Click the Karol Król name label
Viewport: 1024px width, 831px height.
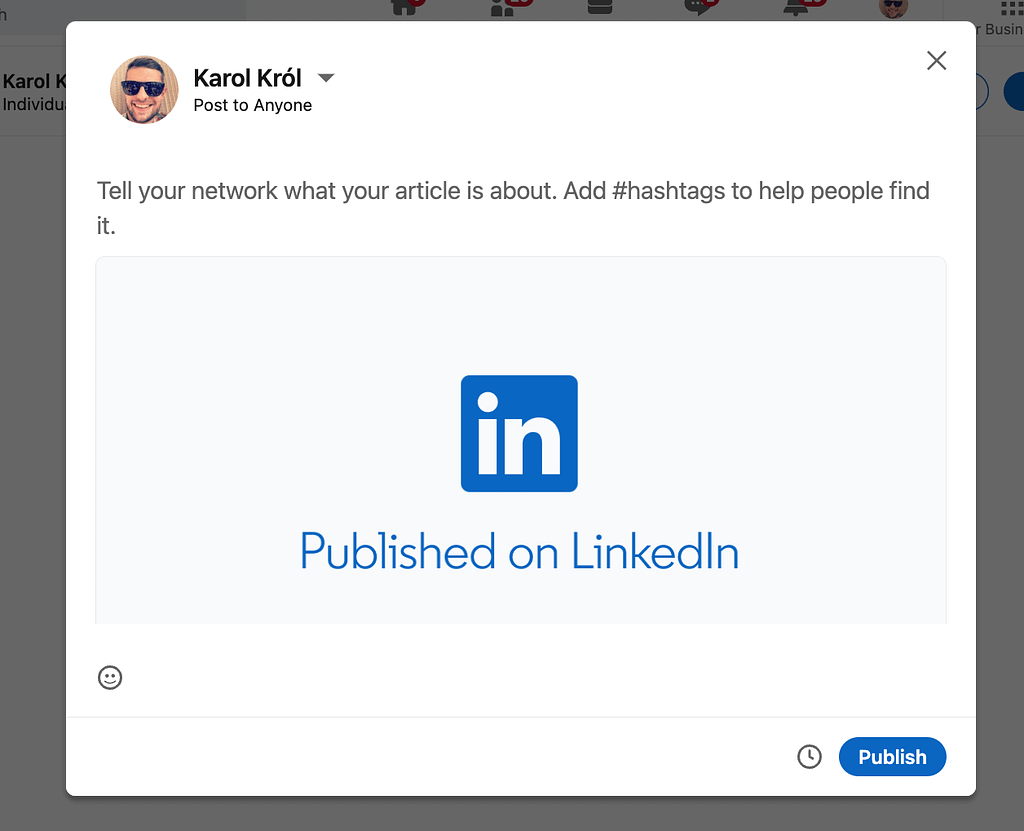247,77
